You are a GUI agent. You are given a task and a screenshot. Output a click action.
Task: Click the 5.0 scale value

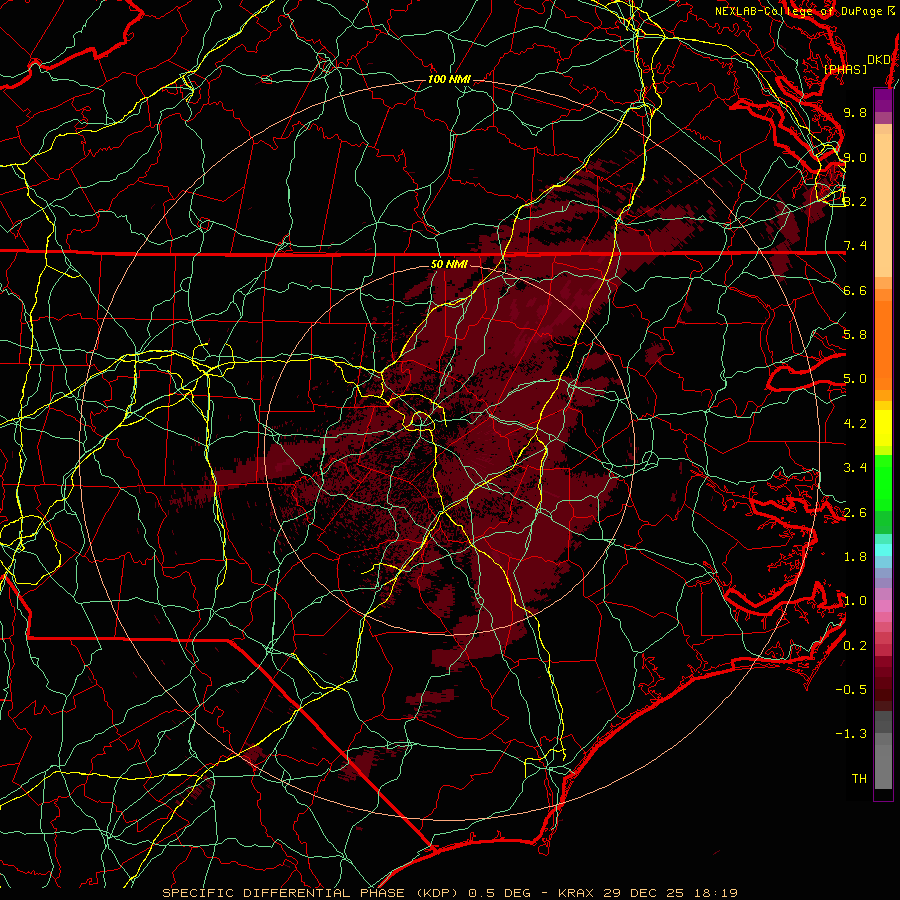(855, 379)
